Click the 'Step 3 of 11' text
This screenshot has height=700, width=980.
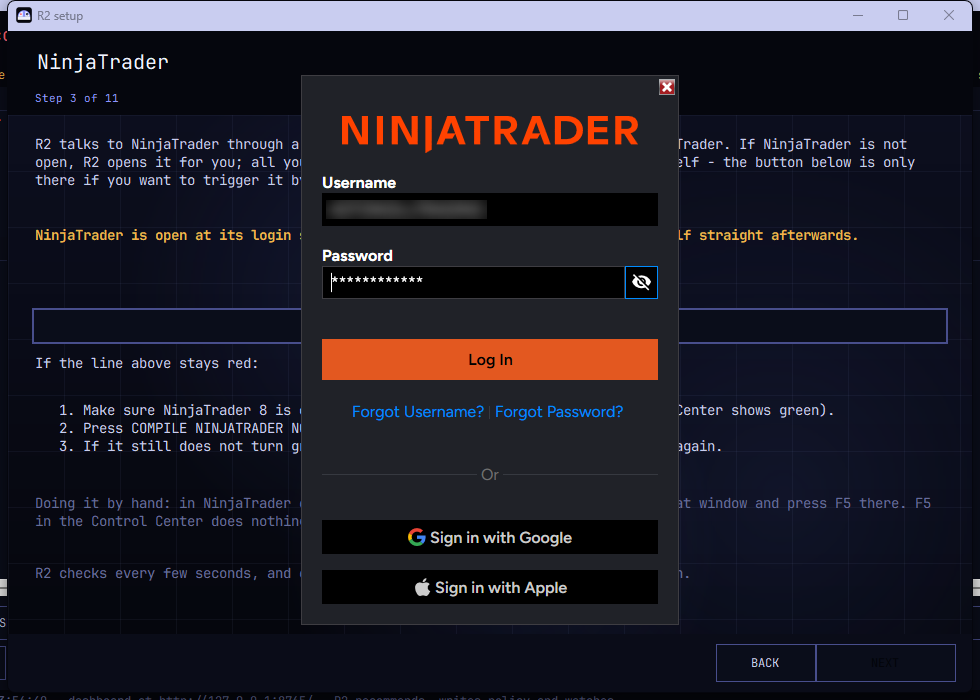(x=76, y=98)
